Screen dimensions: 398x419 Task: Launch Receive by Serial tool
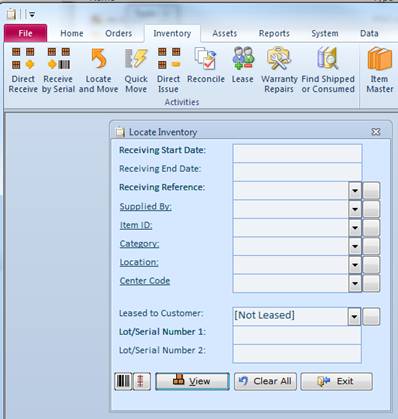point(58,70)
